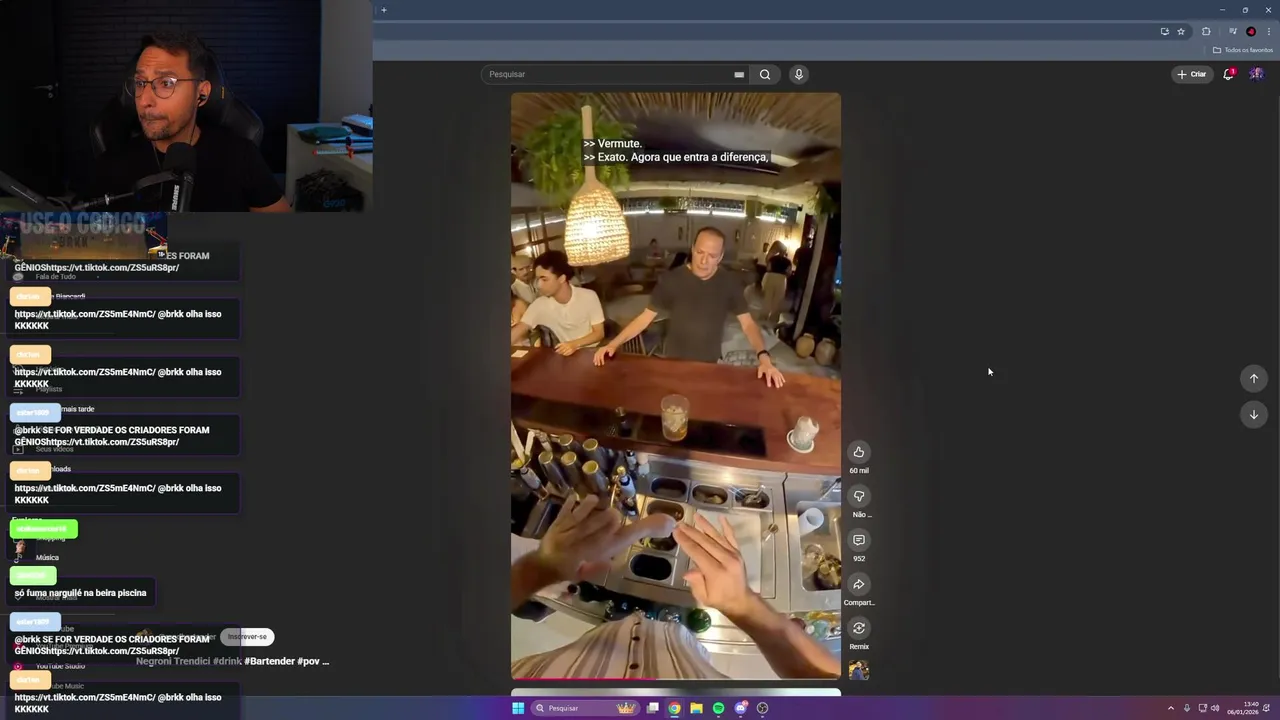Open YouTube notifications bell

(x=1228, y=74)
